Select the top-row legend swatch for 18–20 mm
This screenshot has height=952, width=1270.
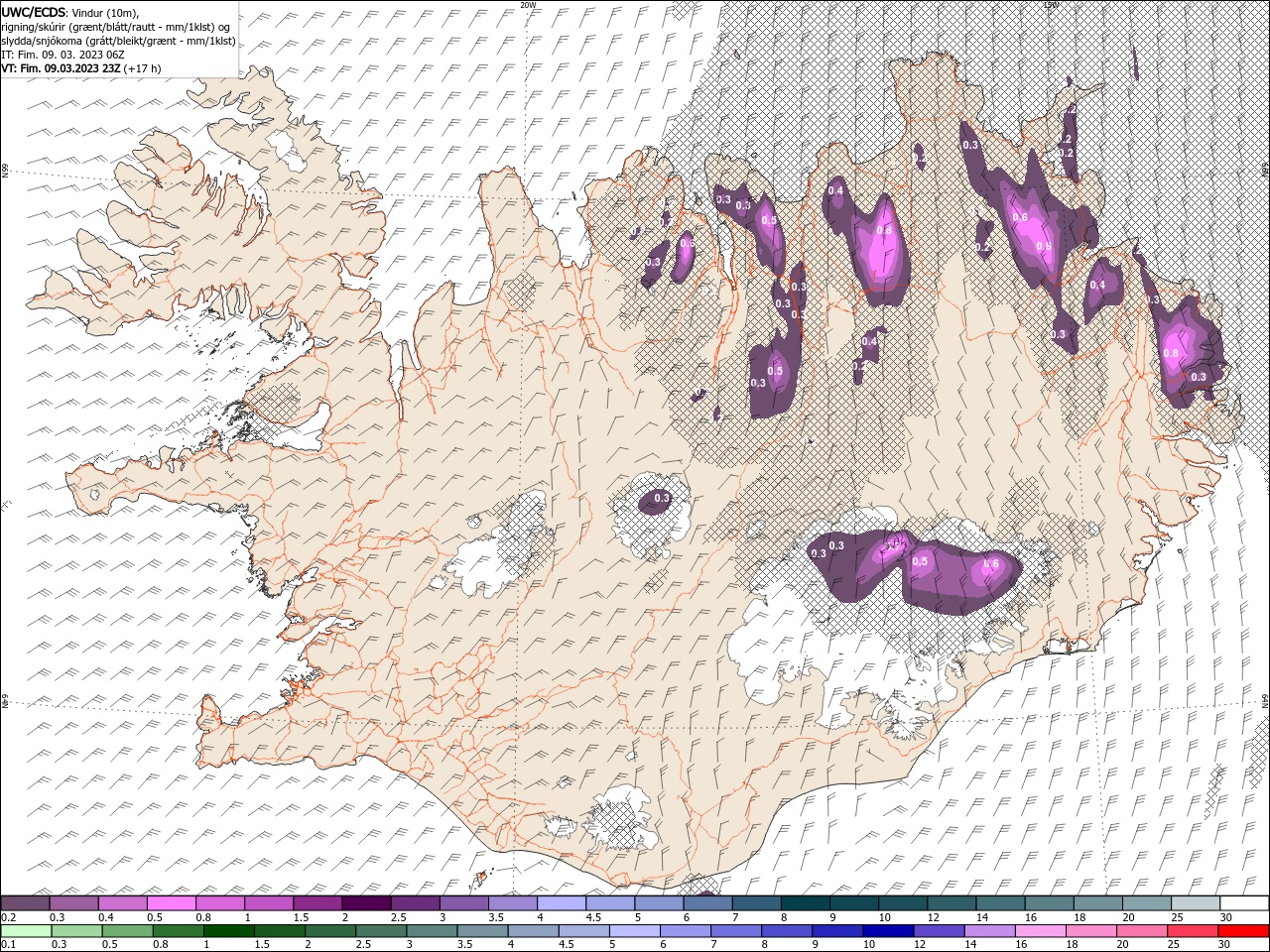1097,903
